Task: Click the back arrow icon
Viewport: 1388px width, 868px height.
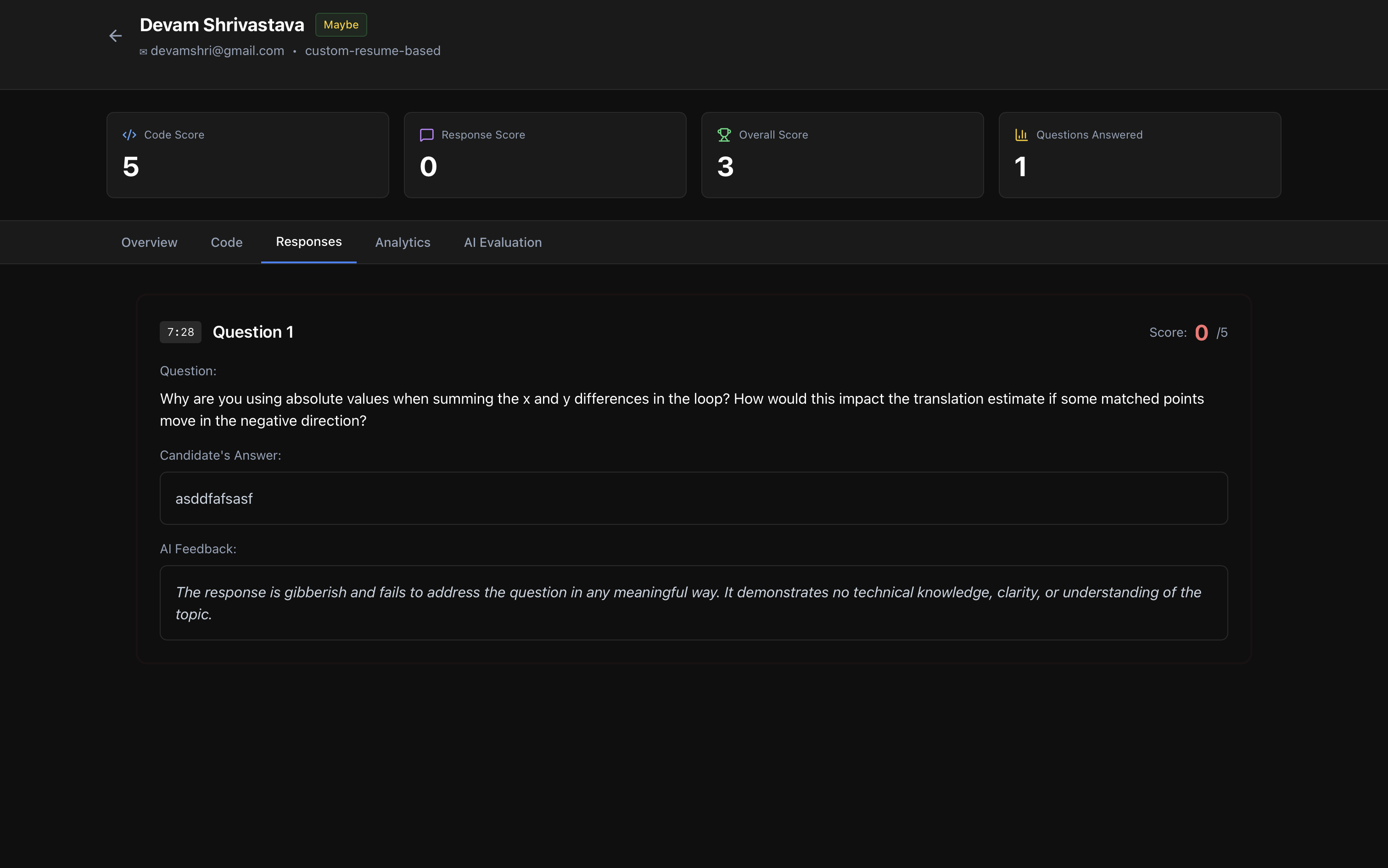Action: point(115,36)
